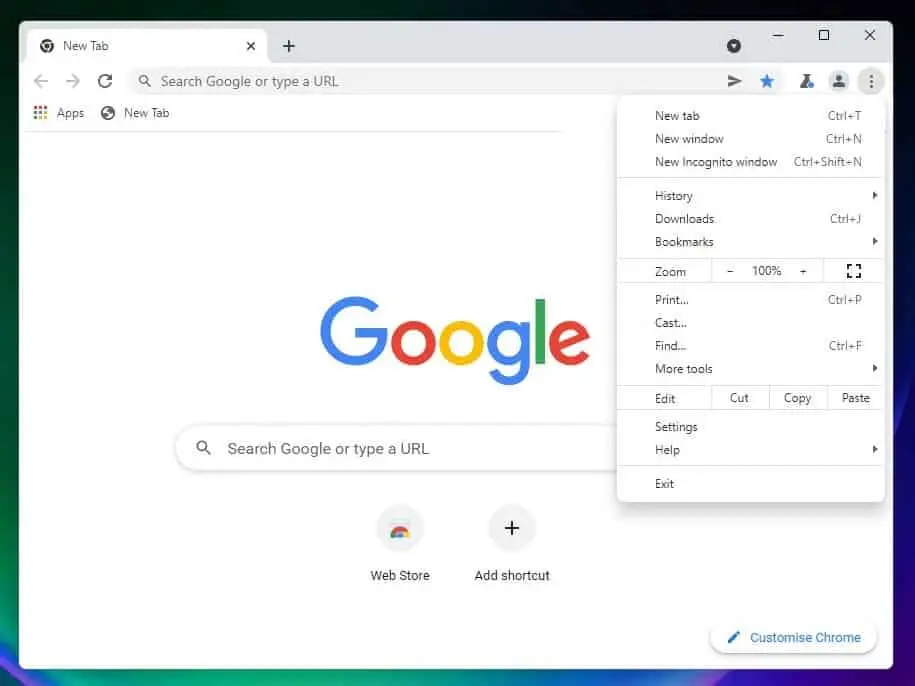Choose Cast... from the menu
915x686 pixels.
click(x=750, y=323)
